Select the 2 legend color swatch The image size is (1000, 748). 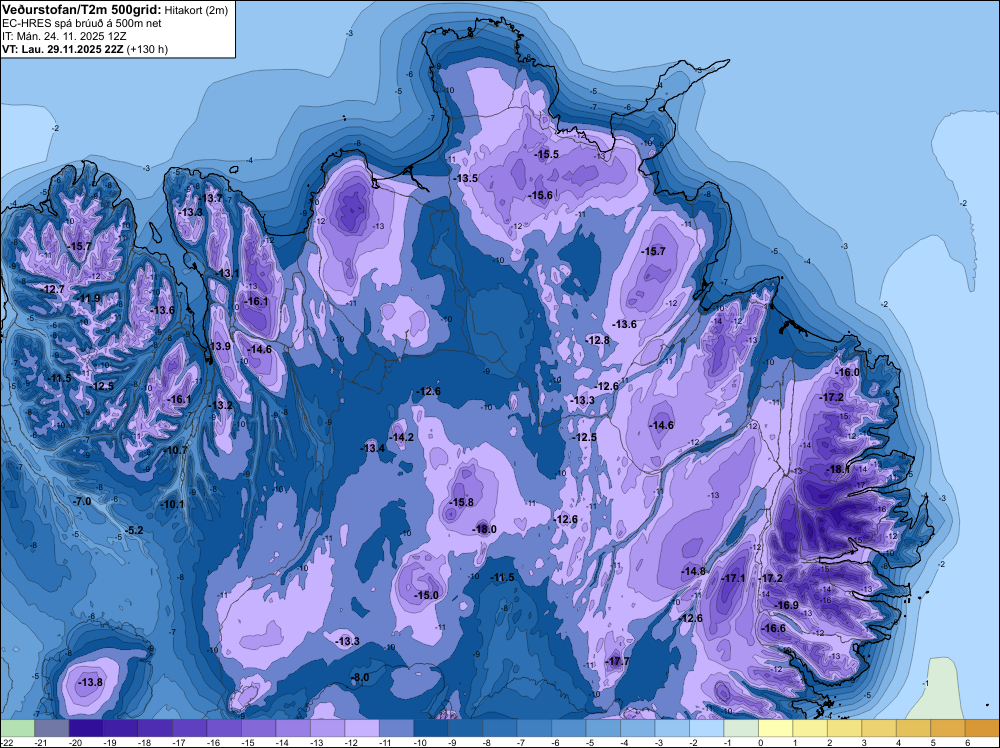pos(844,728)
